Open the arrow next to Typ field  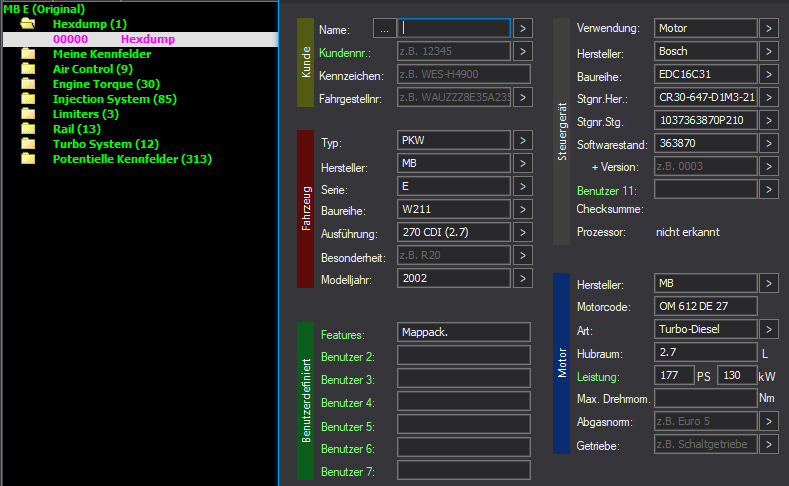[524, 140]
